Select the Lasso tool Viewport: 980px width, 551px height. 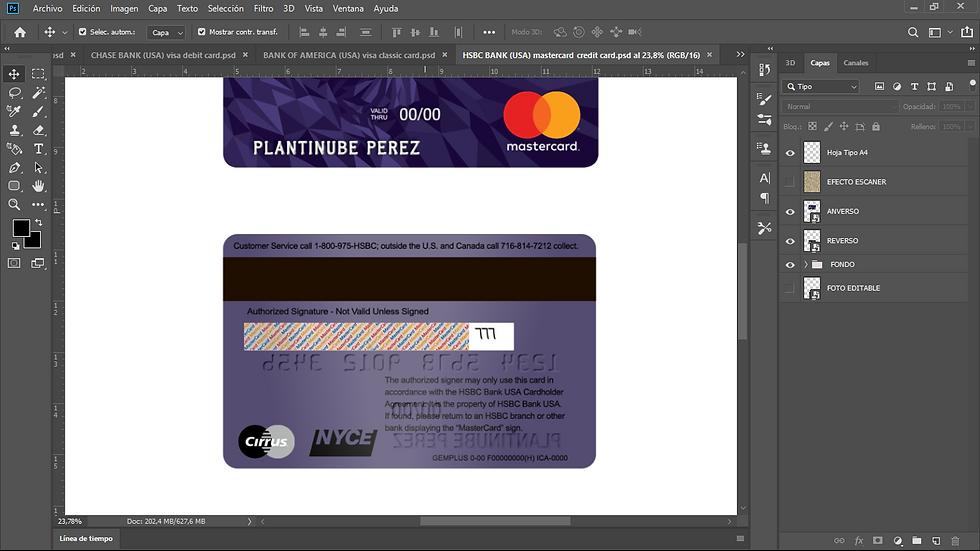14,92
